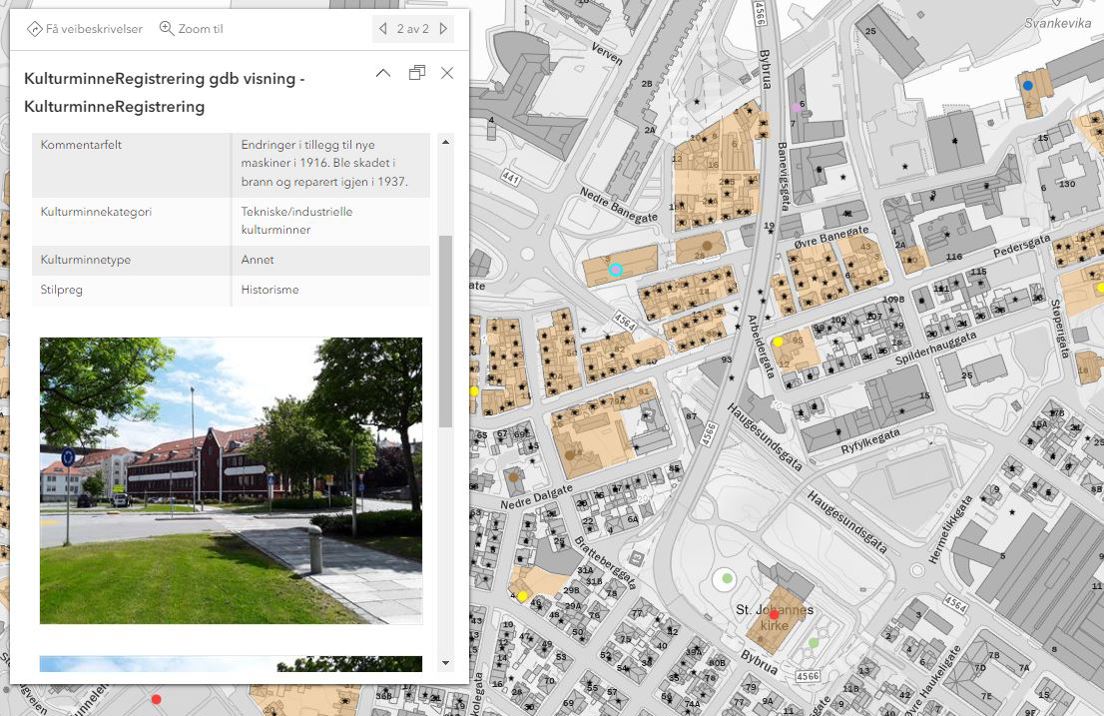This screenshot has width=1104, height=716.
Task: Click the green marker in the park
Action: 726,577
